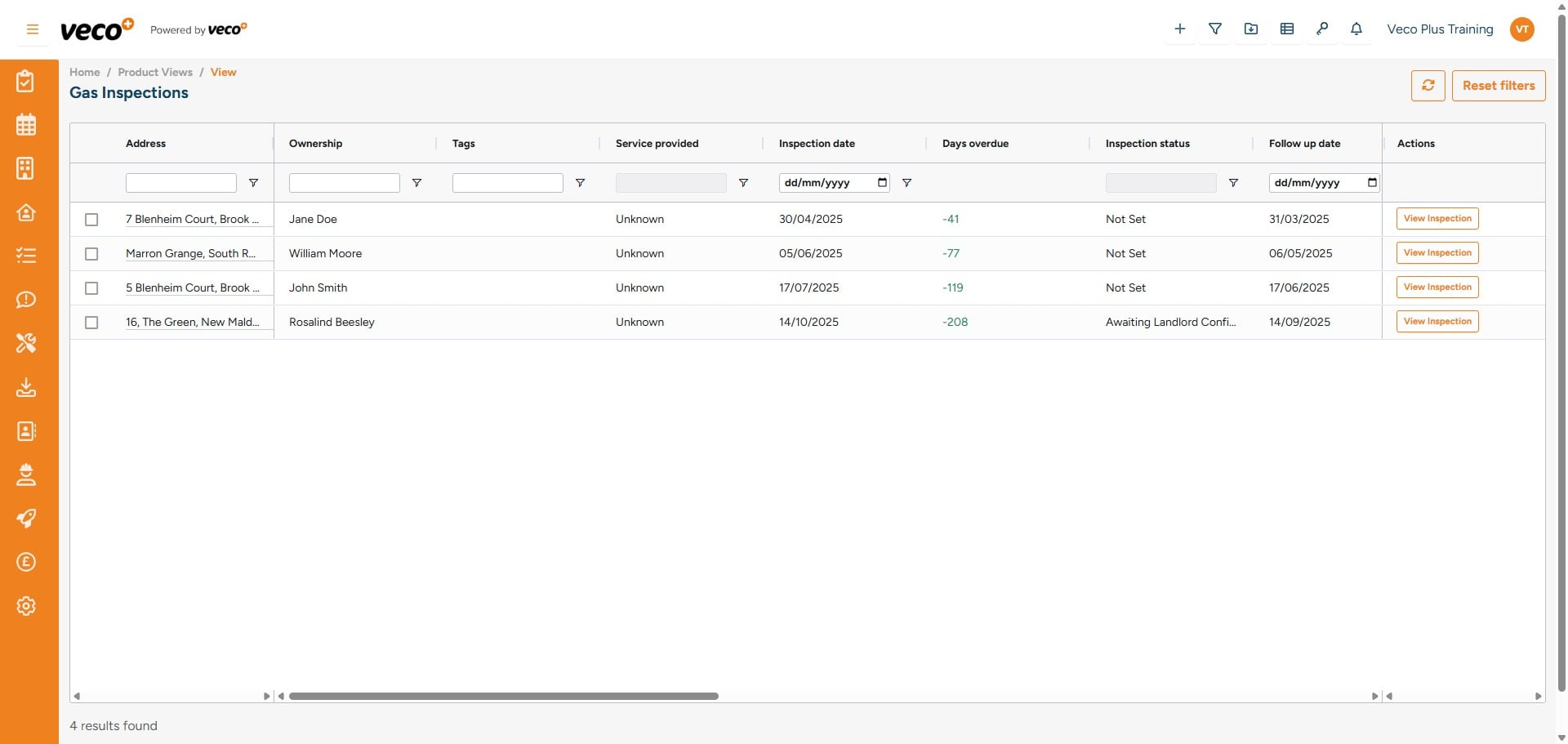View Inspection for John Smith's record

click(1437, 287)
